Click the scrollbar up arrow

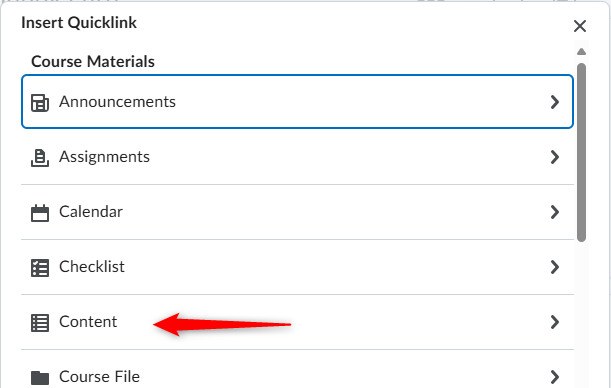click(581, 51)
